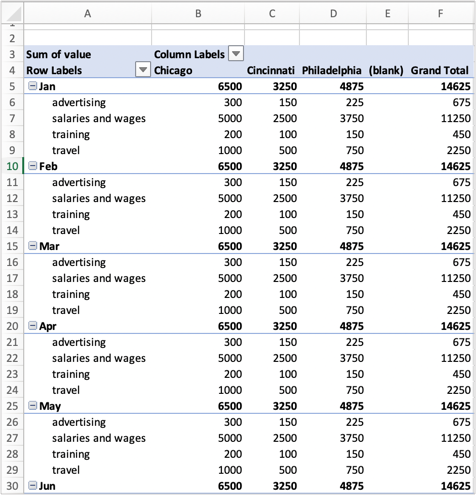Select column B header
Viewport: 476px width, 495px height.
pos(198,13)
